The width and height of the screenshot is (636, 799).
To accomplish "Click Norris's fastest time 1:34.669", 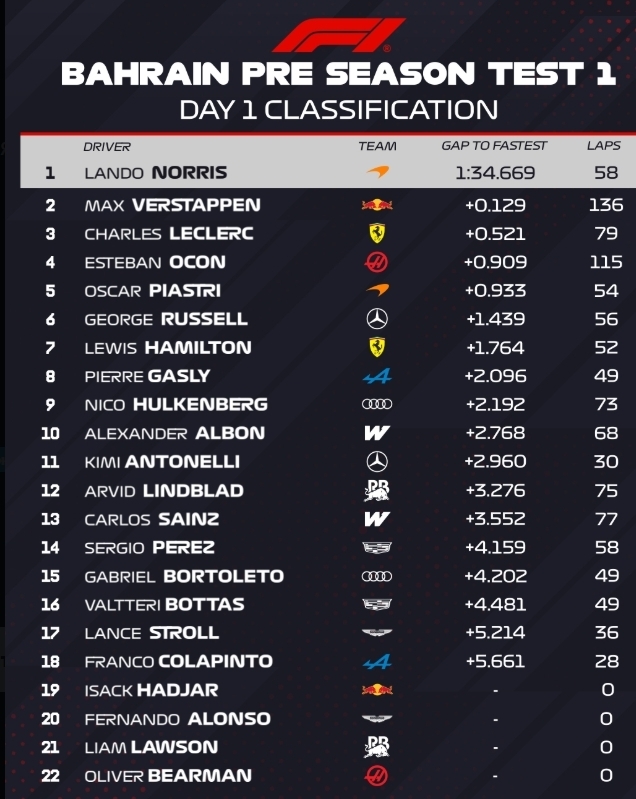I will pos(494,172).
